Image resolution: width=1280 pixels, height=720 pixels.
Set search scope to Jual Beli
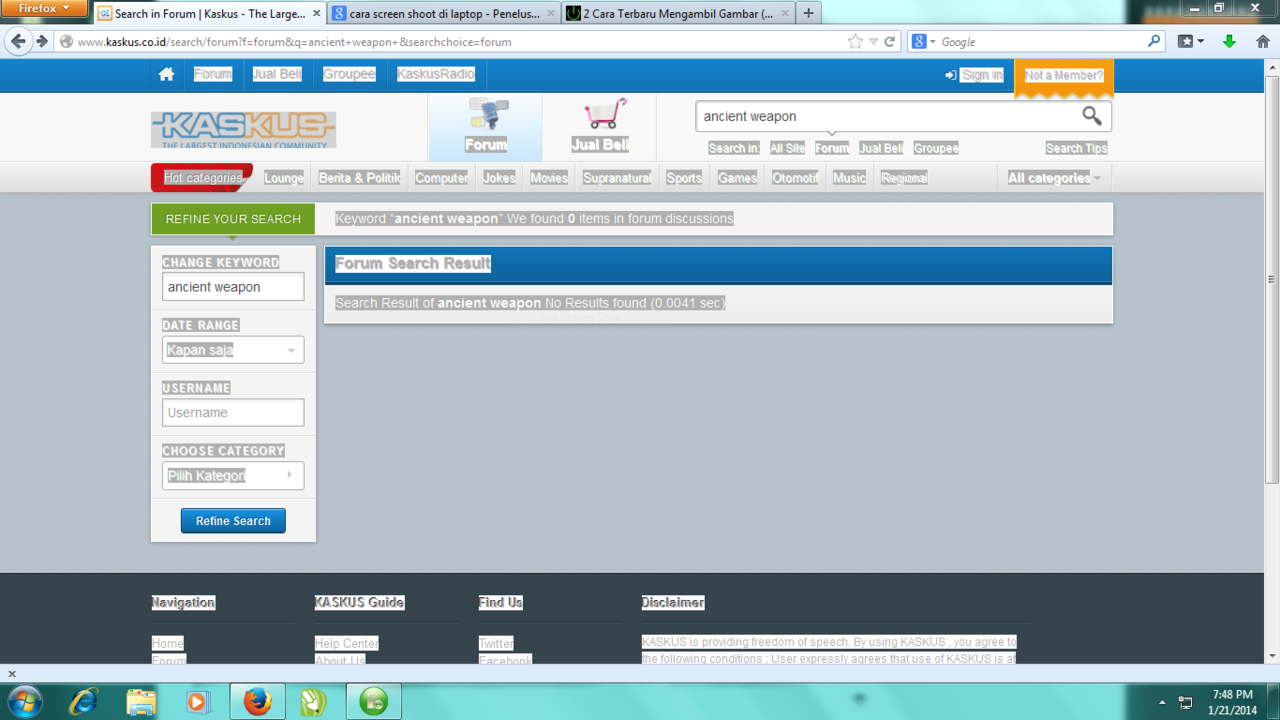(881, 148)
